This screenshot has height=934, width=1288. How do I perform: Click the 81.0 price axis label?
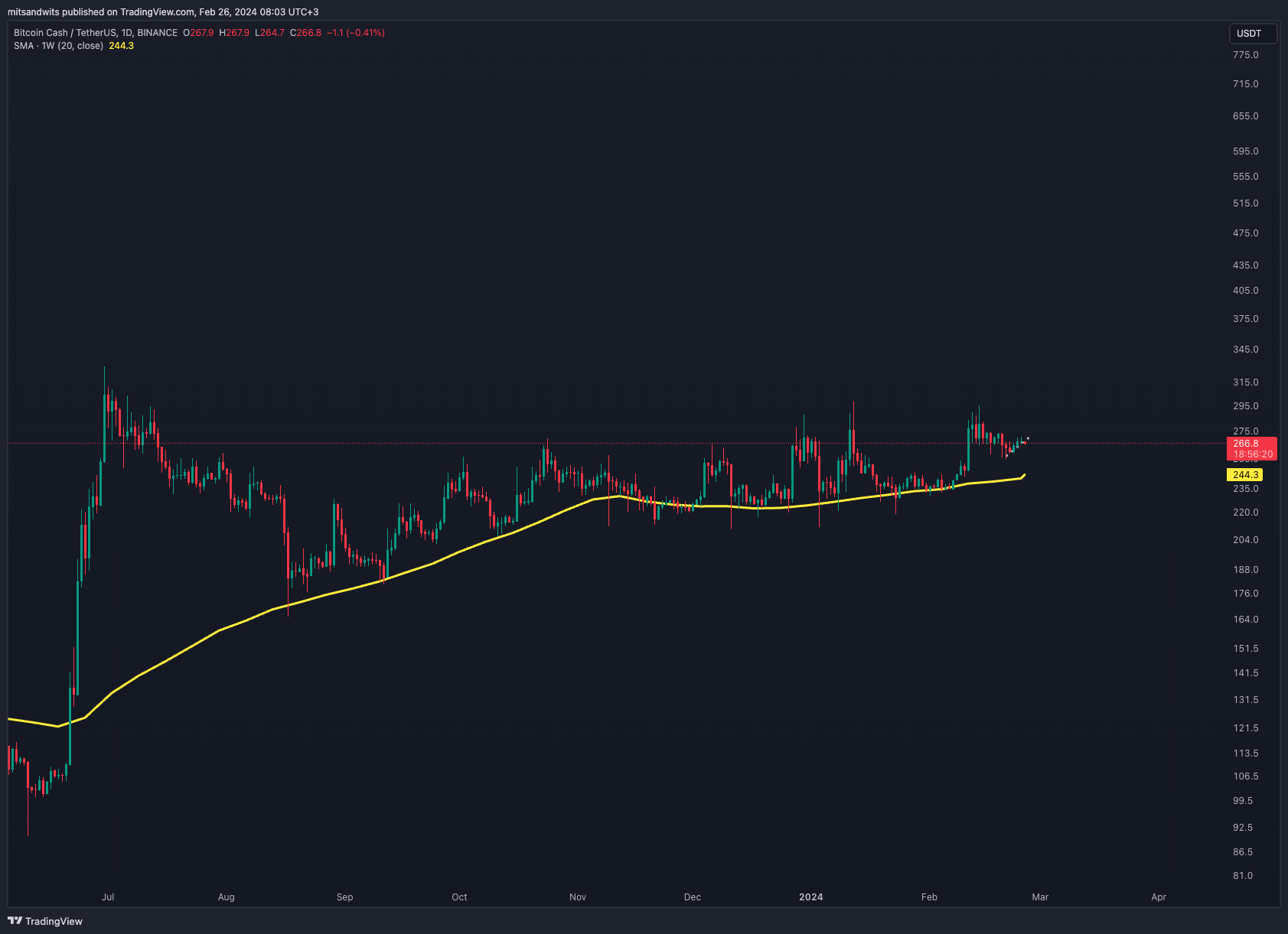click(1243, 876)
